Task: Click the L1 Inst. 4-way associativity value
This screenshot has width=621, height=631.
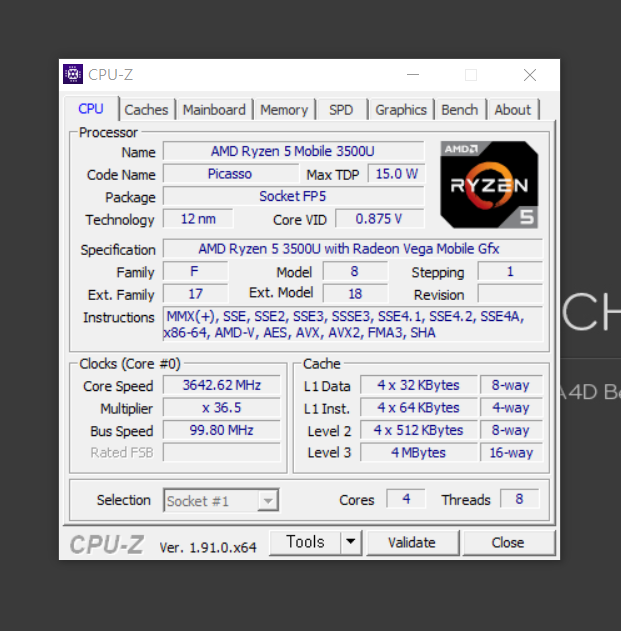Action: click(x=511, y=408)
